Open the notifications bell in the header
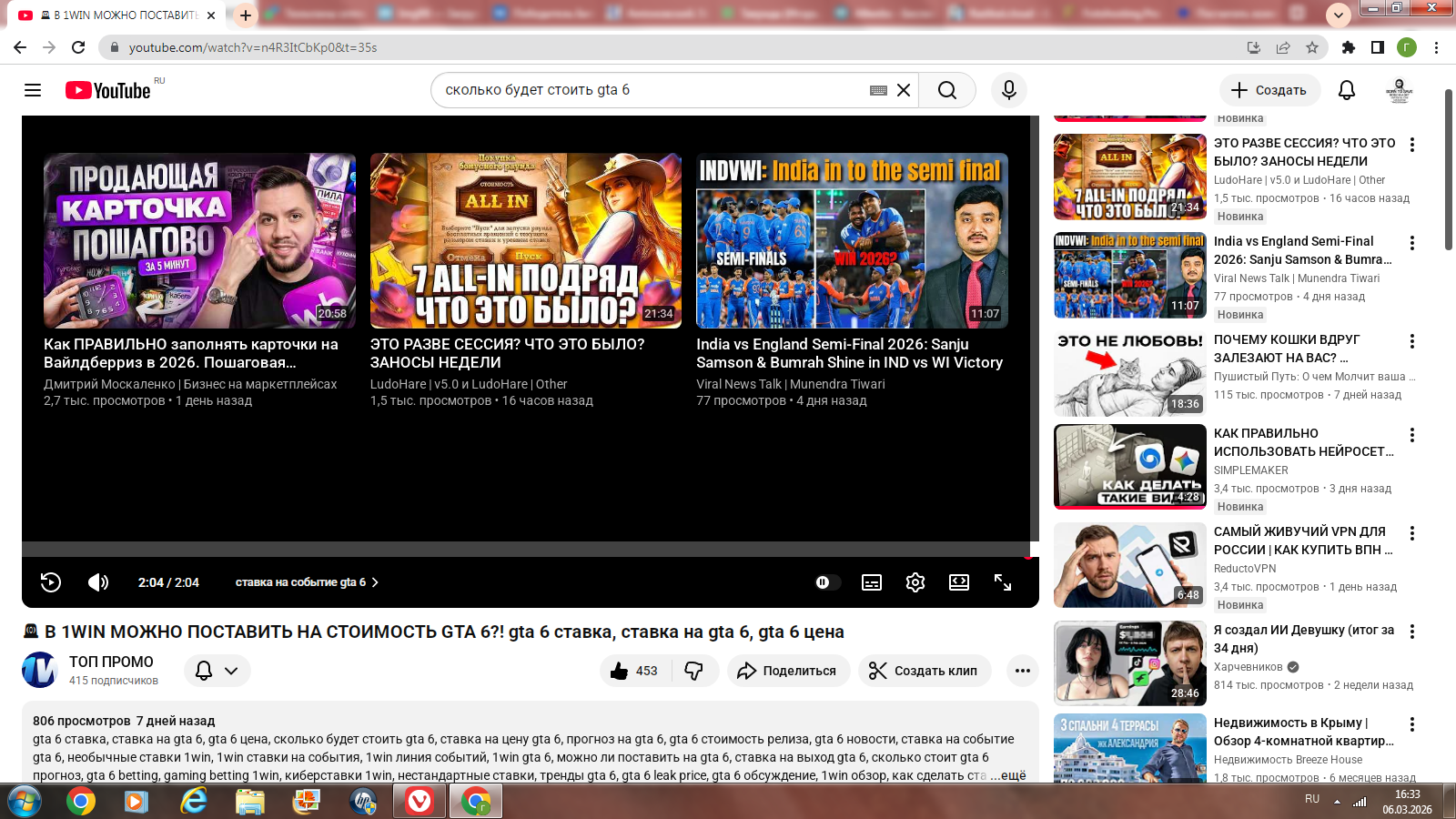 click(x=1347, y=90)
